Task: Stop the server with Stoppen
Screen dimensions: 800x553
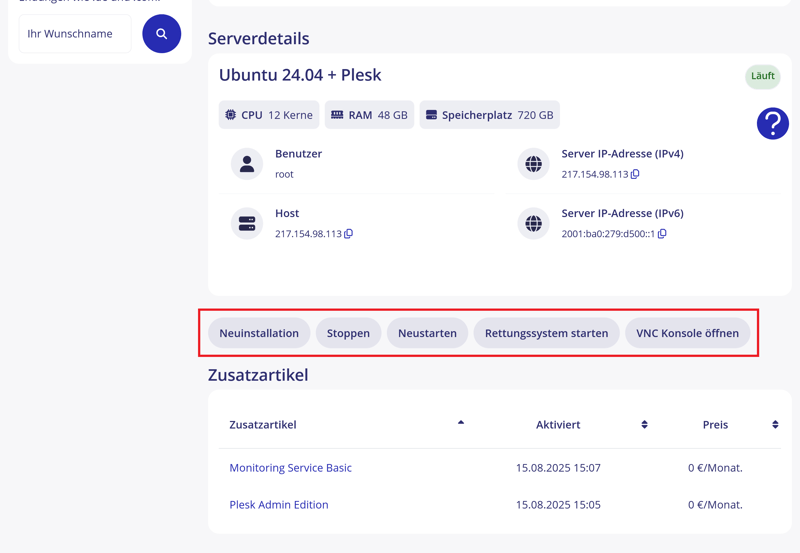Action: click(348, 333)
